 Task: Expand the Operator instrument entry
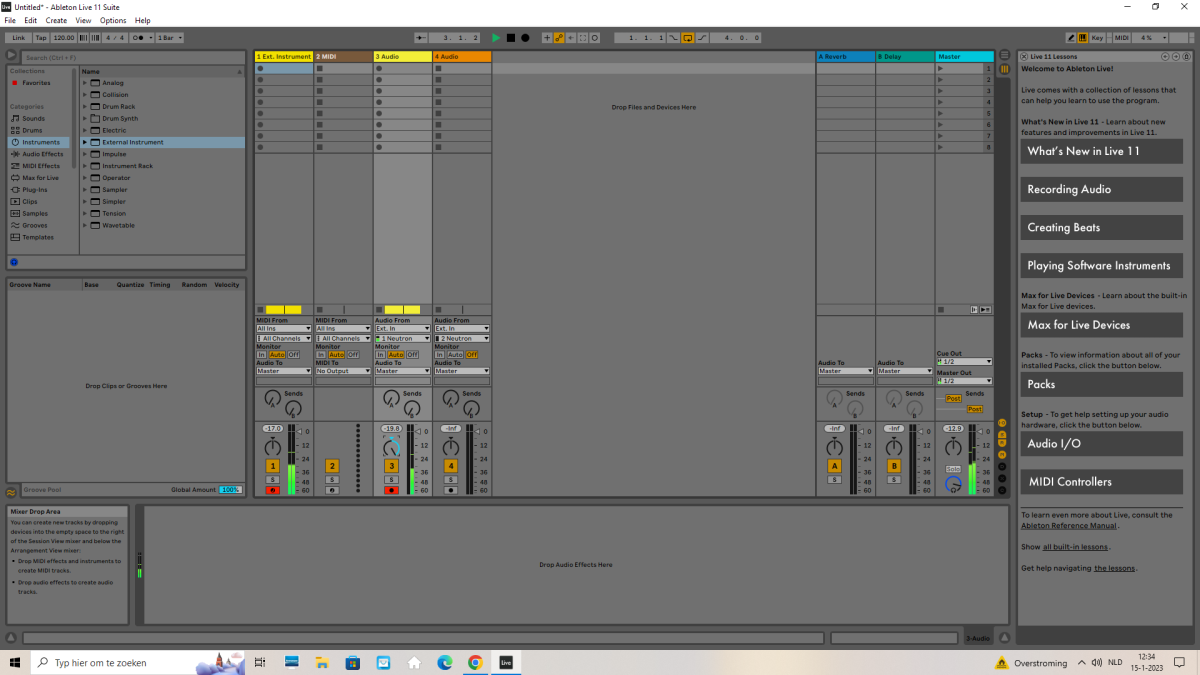85,178
